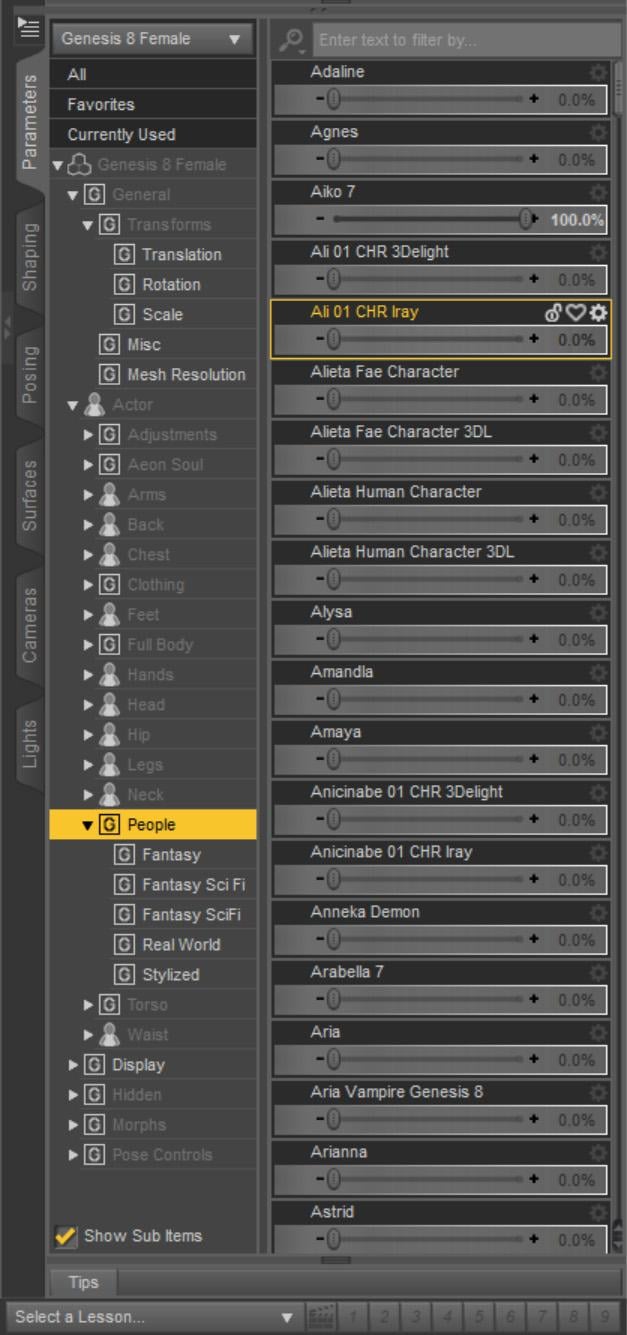Select the Favorites filter
The image size is (627, 1335).
tap(153, 104)
